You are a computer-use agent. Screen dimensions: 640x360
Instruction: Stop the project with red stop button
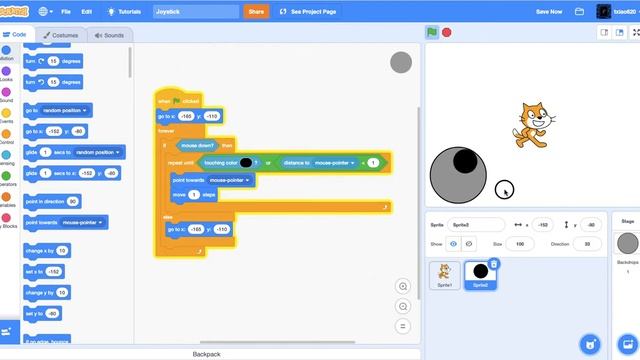pos(447,32)
